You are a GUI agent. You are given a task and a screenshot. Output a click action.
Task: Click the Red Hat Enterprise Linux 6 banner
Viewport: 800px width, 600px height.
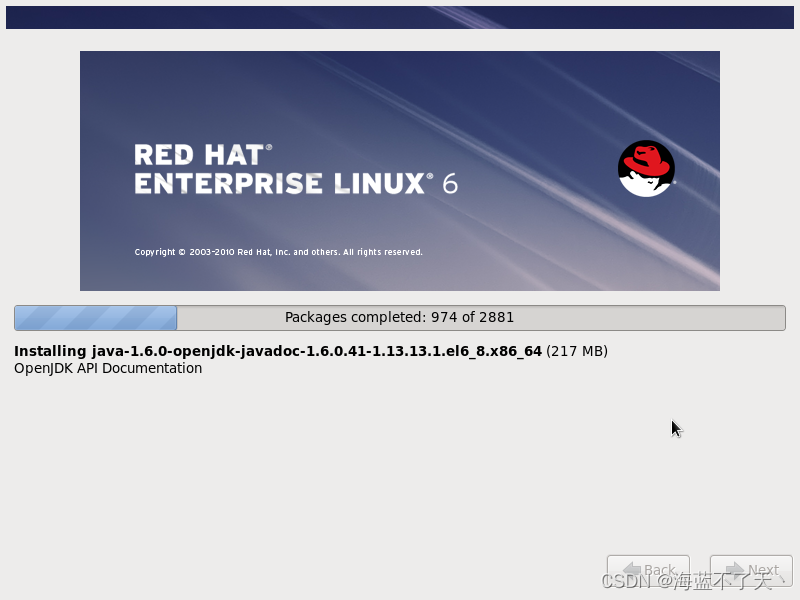[x=399, y=171]
